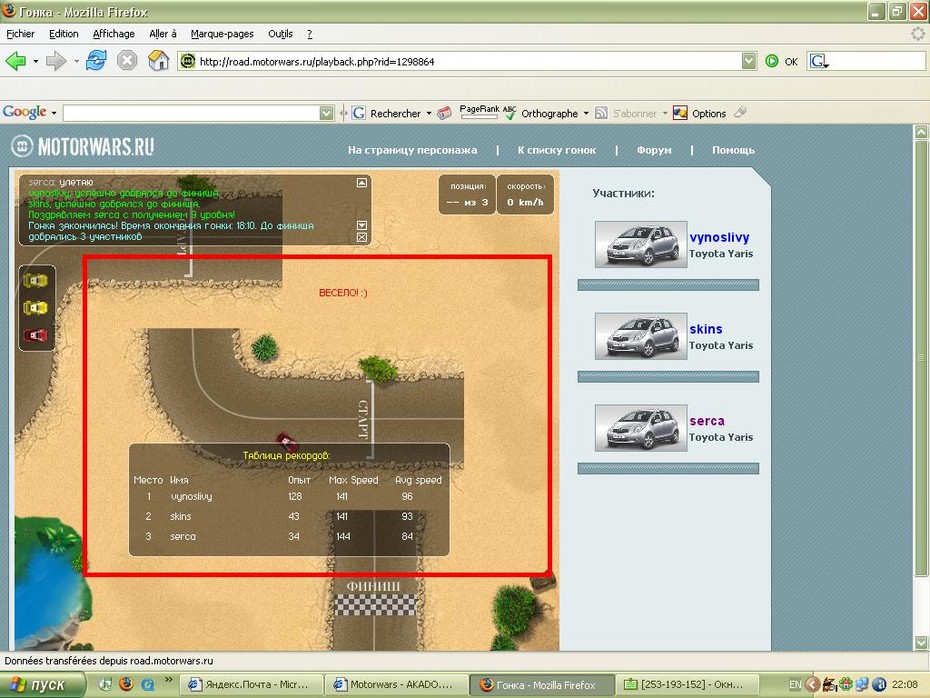This screenshot has width=930, height=698.
Task: Select the second yellow car icon
Action: (36, 308)
